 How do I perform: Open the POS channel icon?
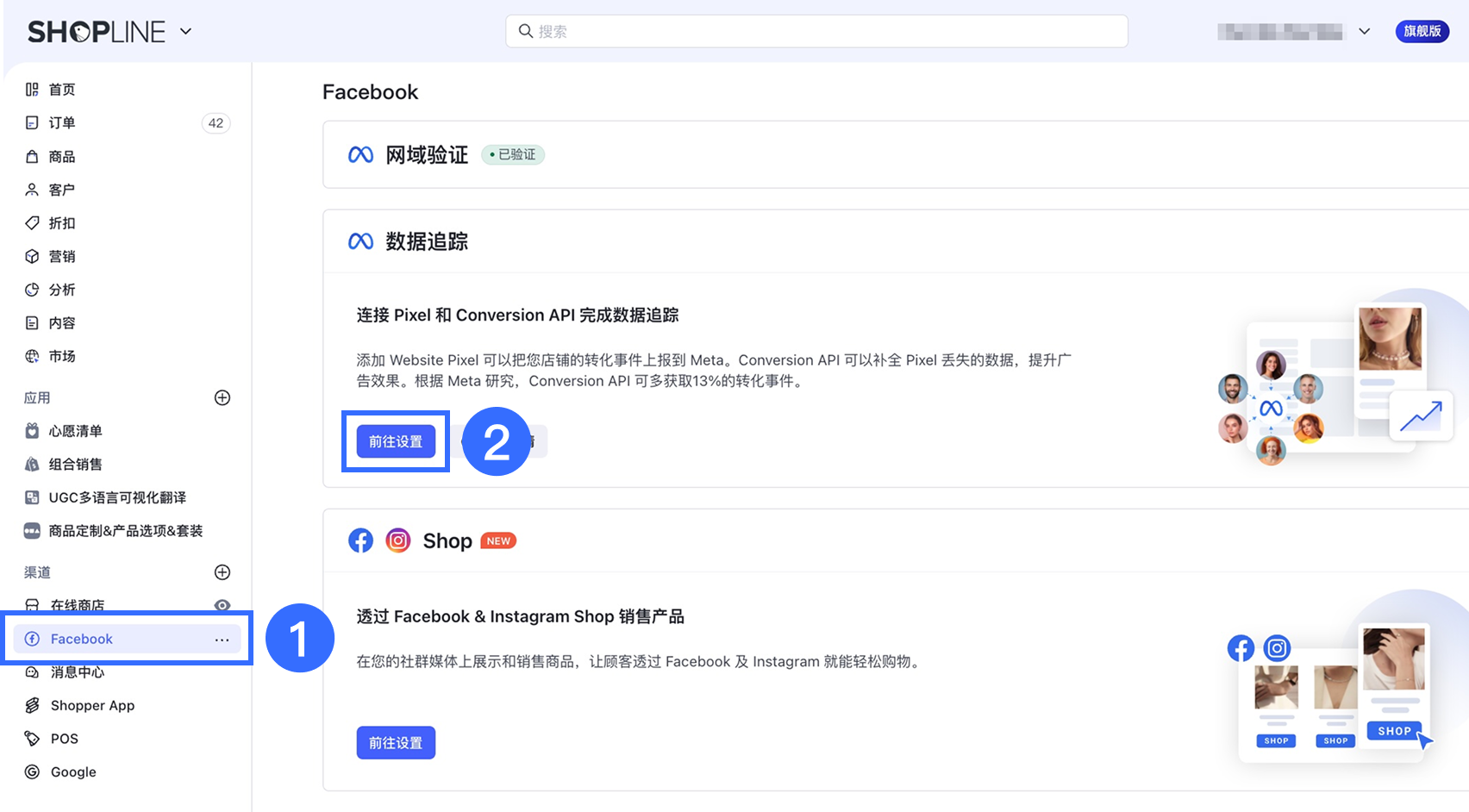tap(32, 739)
